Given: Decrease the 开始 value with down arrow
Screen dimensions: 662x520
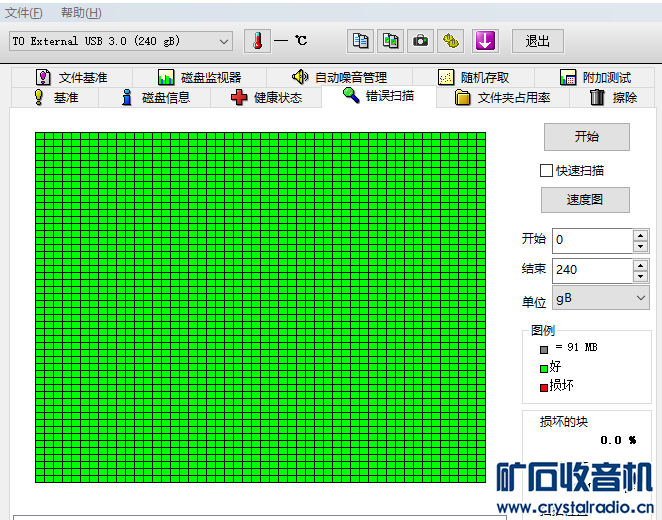Looking at the screenshot, I should [640, 246].
